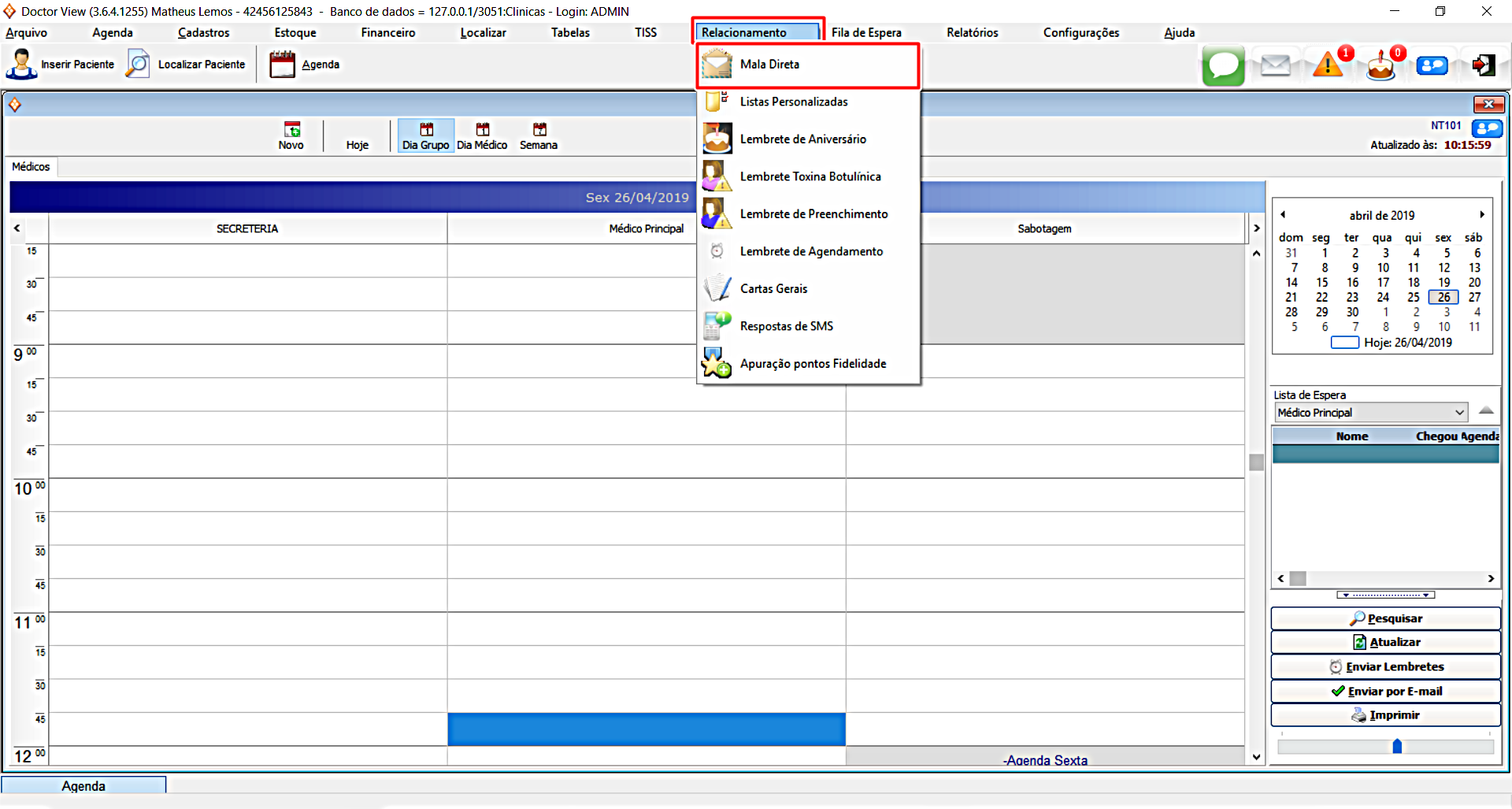Viewport: 1512px width, 809px height.
Task: Open the Médico Principal dropdown
Action: (x=1458, y=413)
